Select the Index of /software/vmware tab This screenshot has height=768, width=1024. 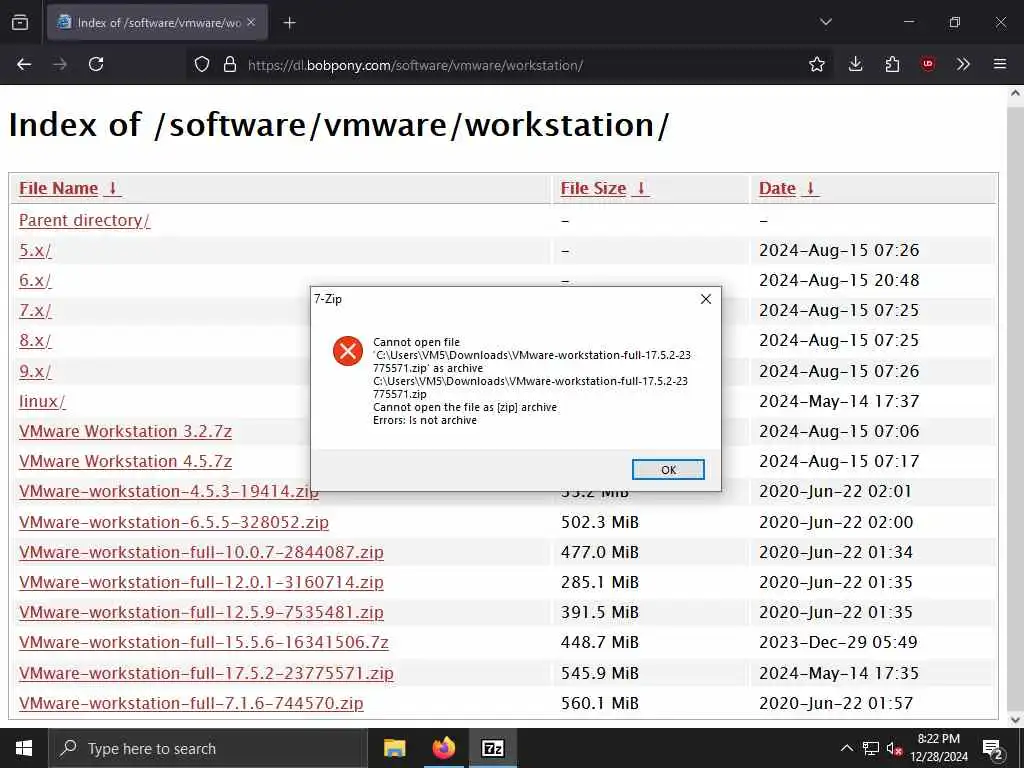(x=157, y=22)
